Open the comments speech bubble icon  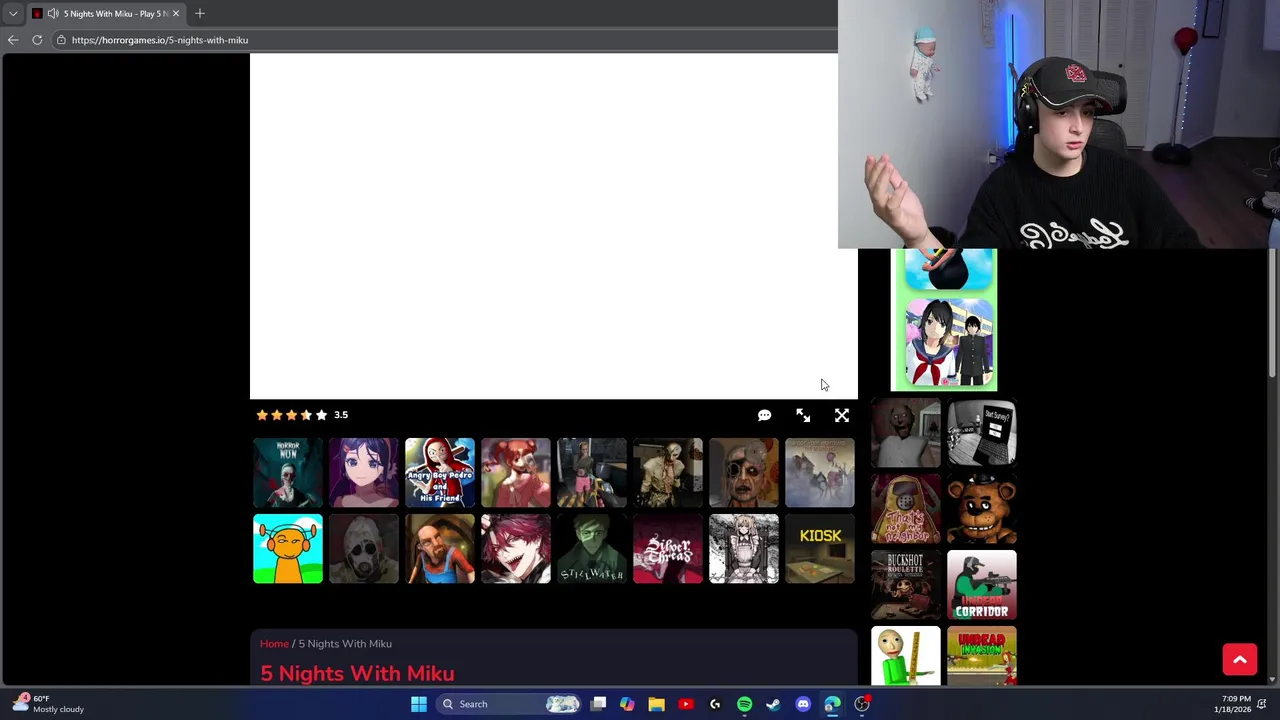(764, 415)
